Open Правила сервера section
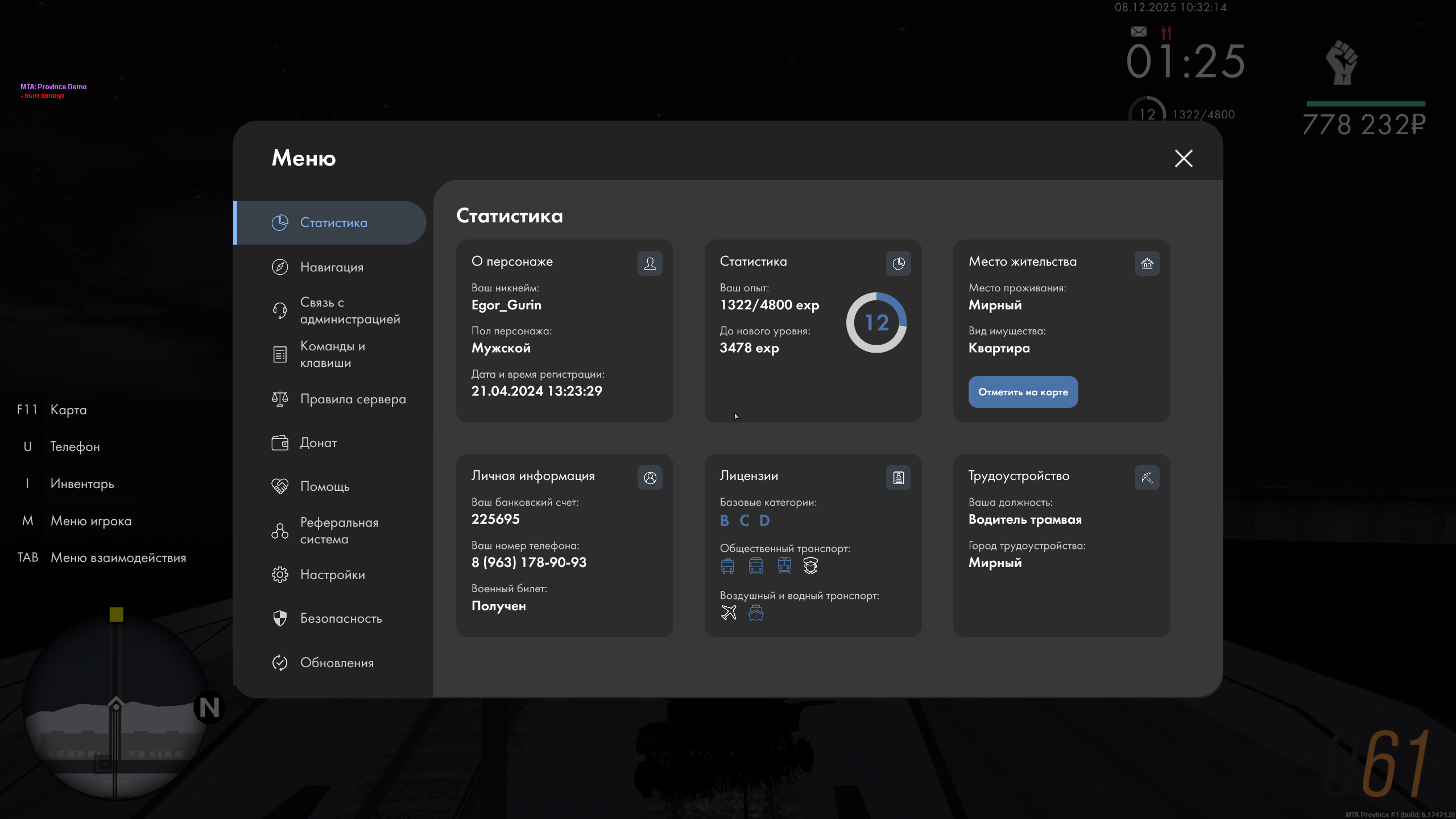Viewport: 1456px width, 819px height. click(353, 399)
